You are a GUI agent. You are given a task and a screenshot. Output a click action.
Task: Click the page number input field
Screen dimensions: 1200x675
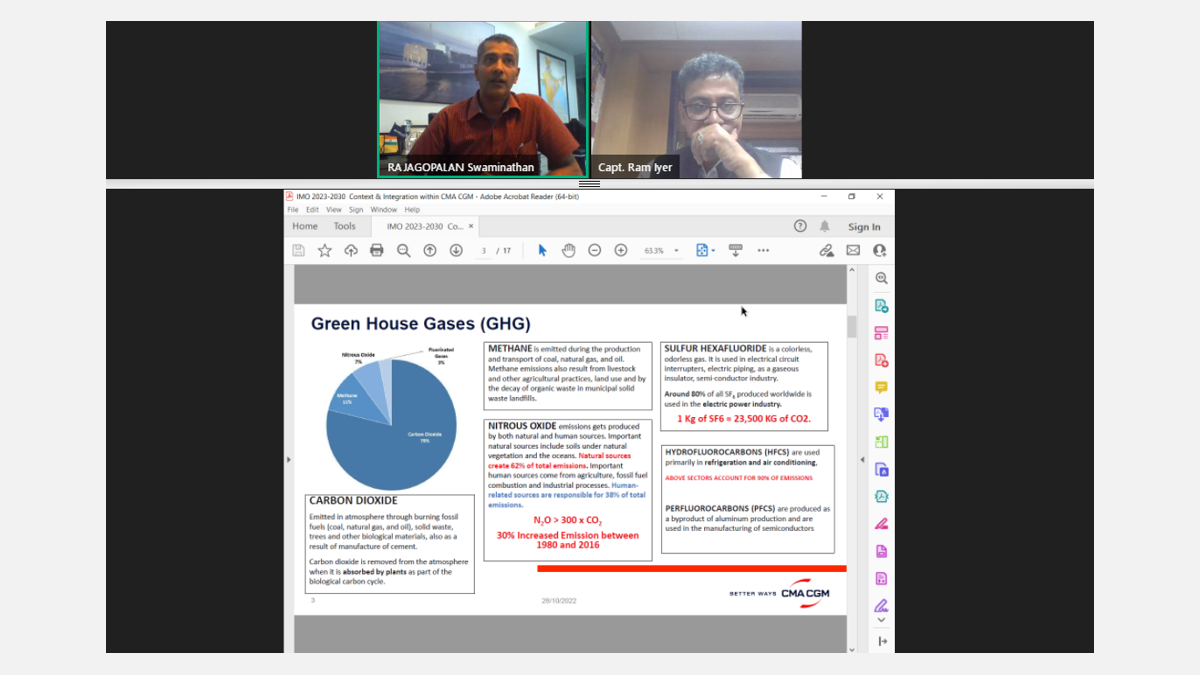tap(484, 251)
